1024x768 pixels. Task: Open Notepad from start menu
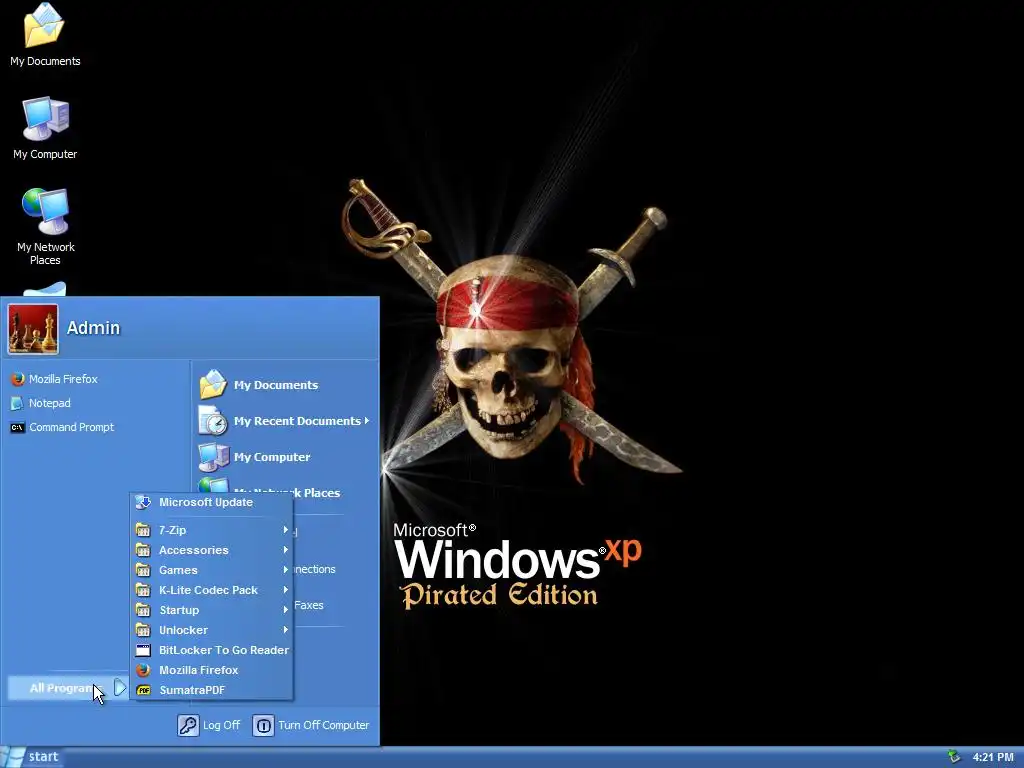(x=41, y=403)
